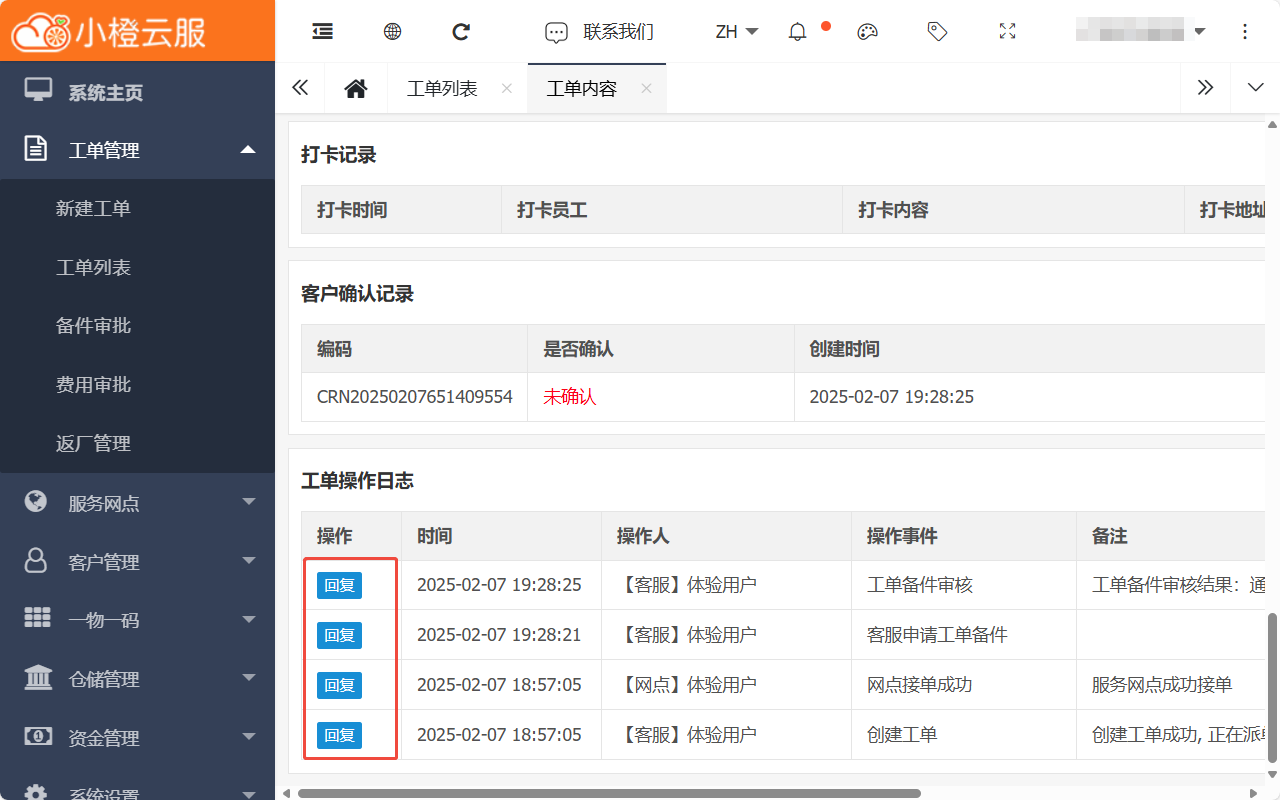Click 回复 for the 网点接单成功 row
This screenshot has height=800, width=1280.
coord(339,685)
